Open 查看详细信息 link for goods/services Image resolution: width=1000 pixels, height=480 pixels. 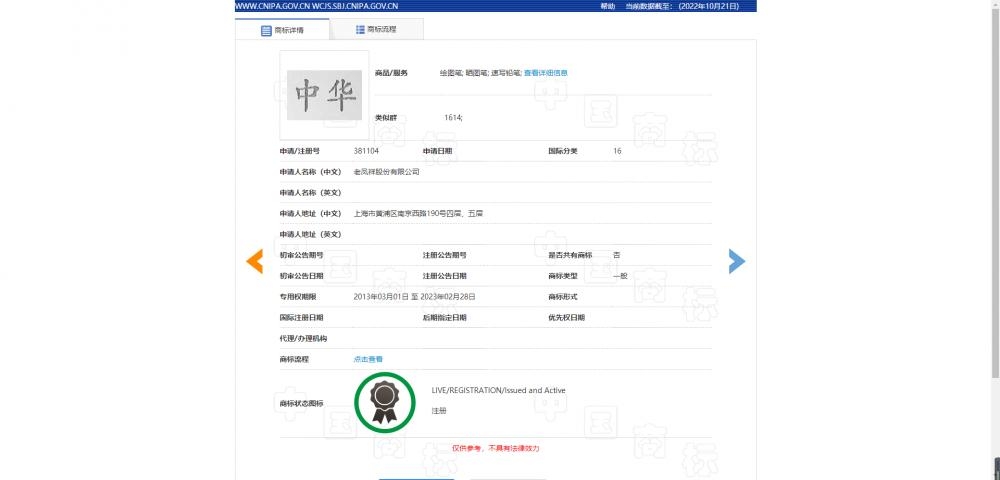[546, 73]
